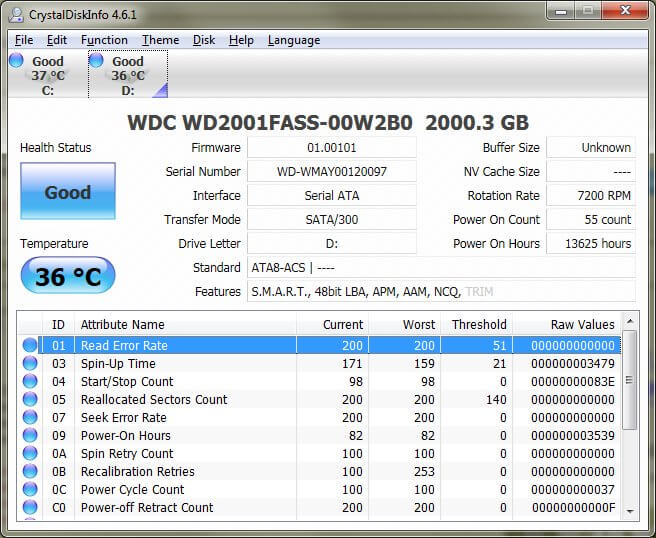Click the status orb beside Power Cycle Count
The height and width of the screenshot is (538, 656).
click(30, 489)
